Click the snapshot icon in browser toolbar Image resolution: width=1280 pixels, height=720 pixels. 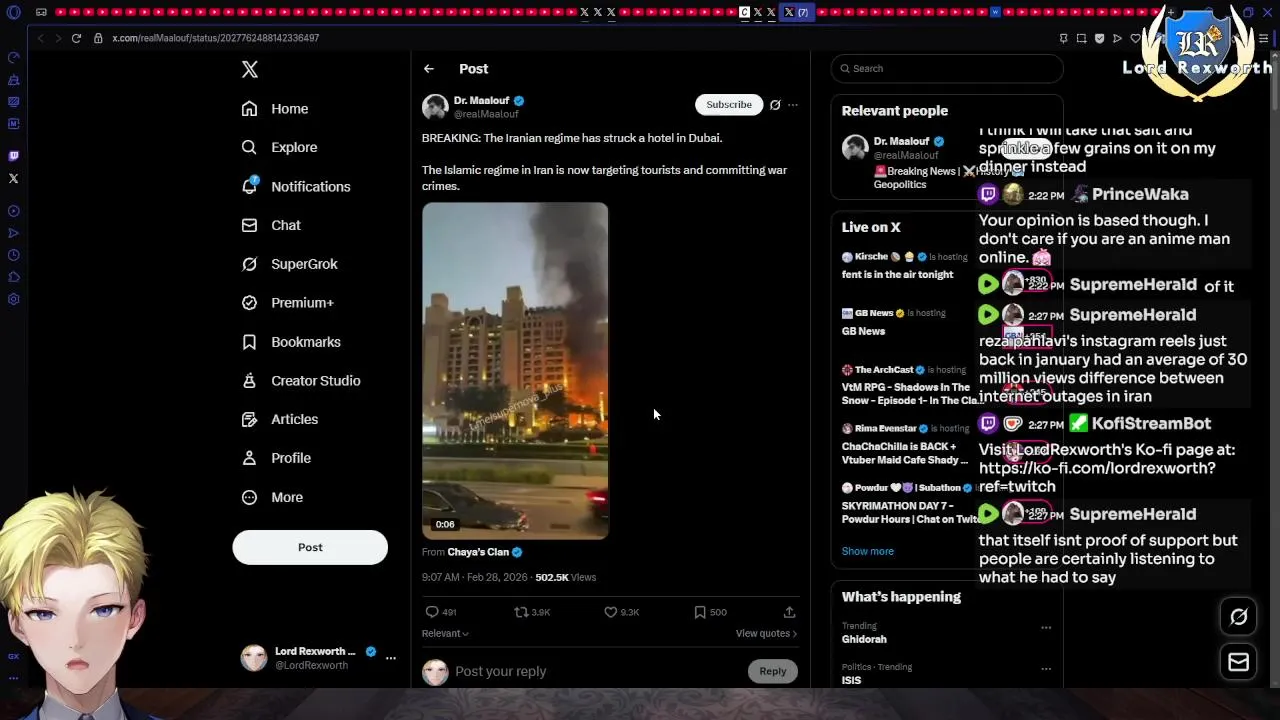1081,38
